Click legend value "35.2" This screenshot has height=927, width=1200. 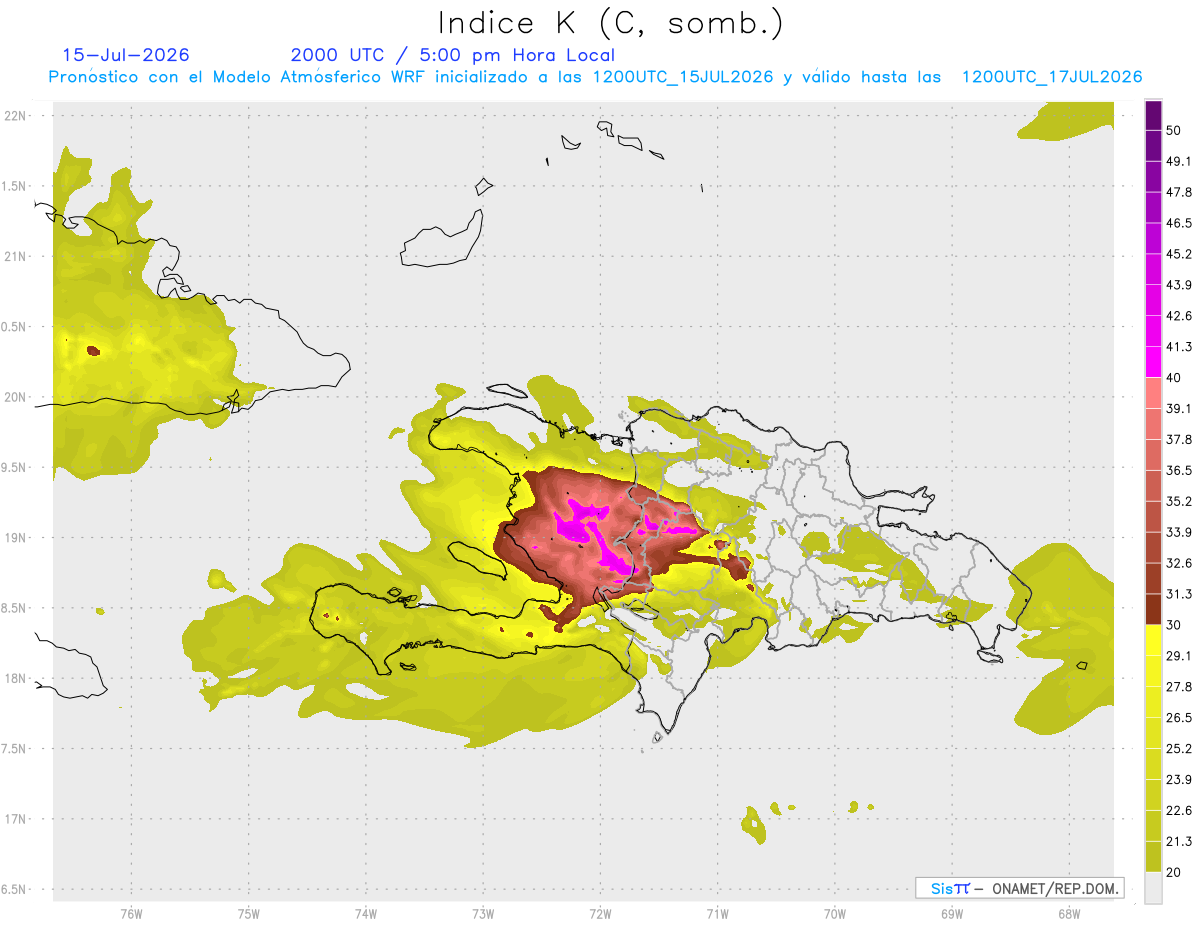tap(1180, 501)
